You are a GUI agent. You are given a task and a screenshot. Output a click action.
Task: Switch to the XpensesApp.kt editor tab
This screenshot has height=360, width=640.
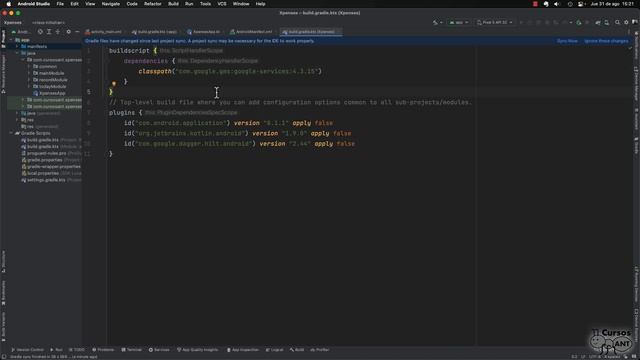click(x=204, y=32)
